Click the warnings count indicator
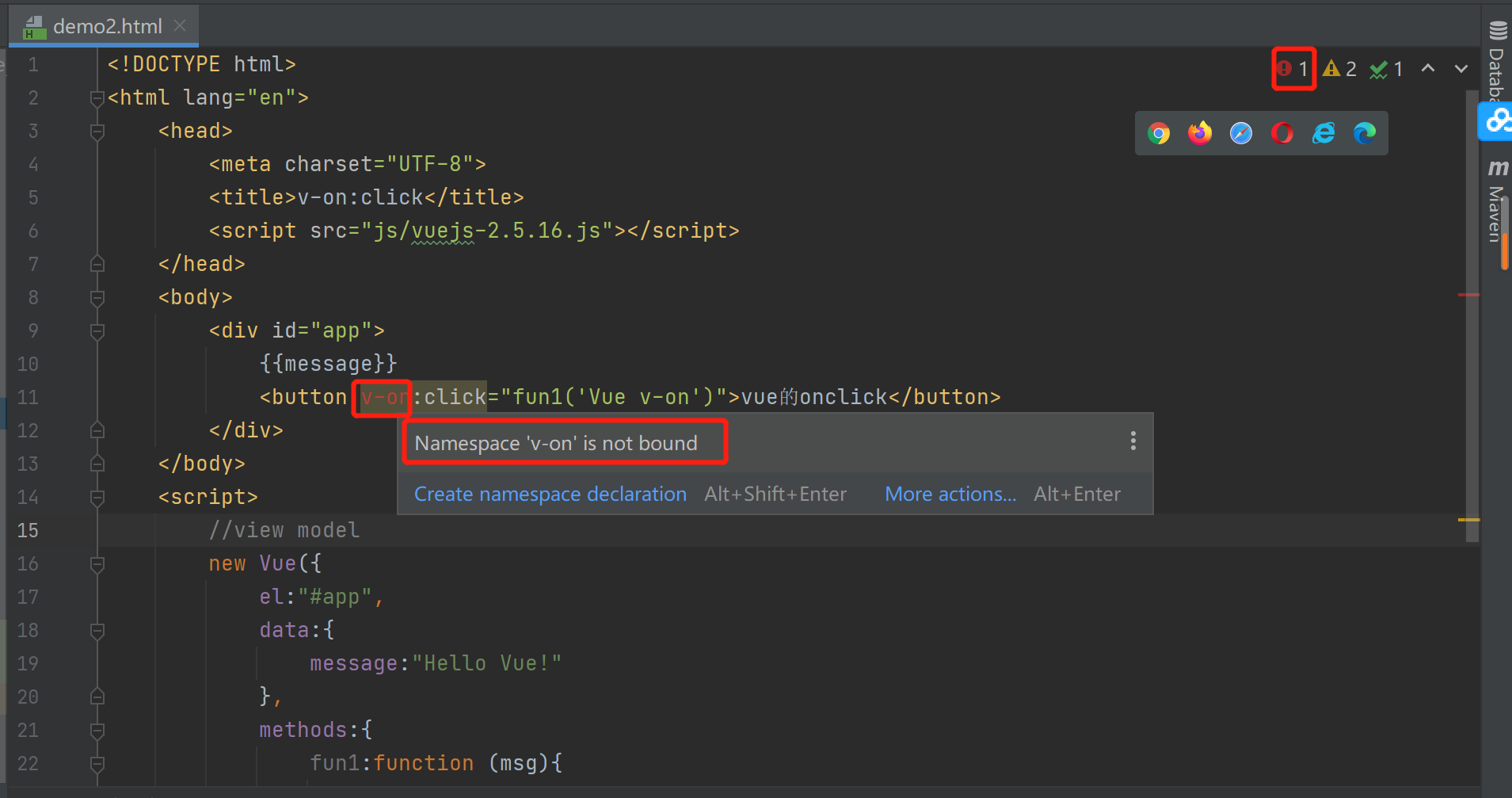 (x=1340, y=69)
